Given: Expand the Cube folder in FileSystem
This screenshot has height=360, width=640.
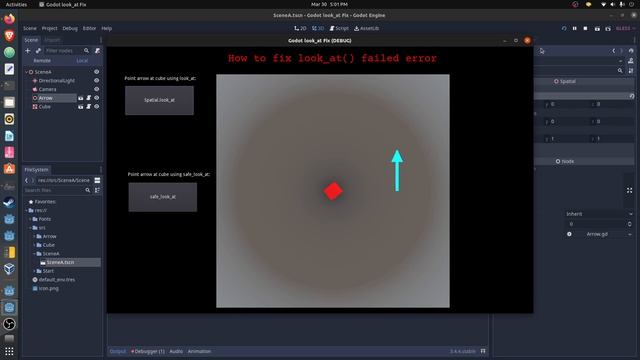Looking at the screenshot, I should coord(34,245).
